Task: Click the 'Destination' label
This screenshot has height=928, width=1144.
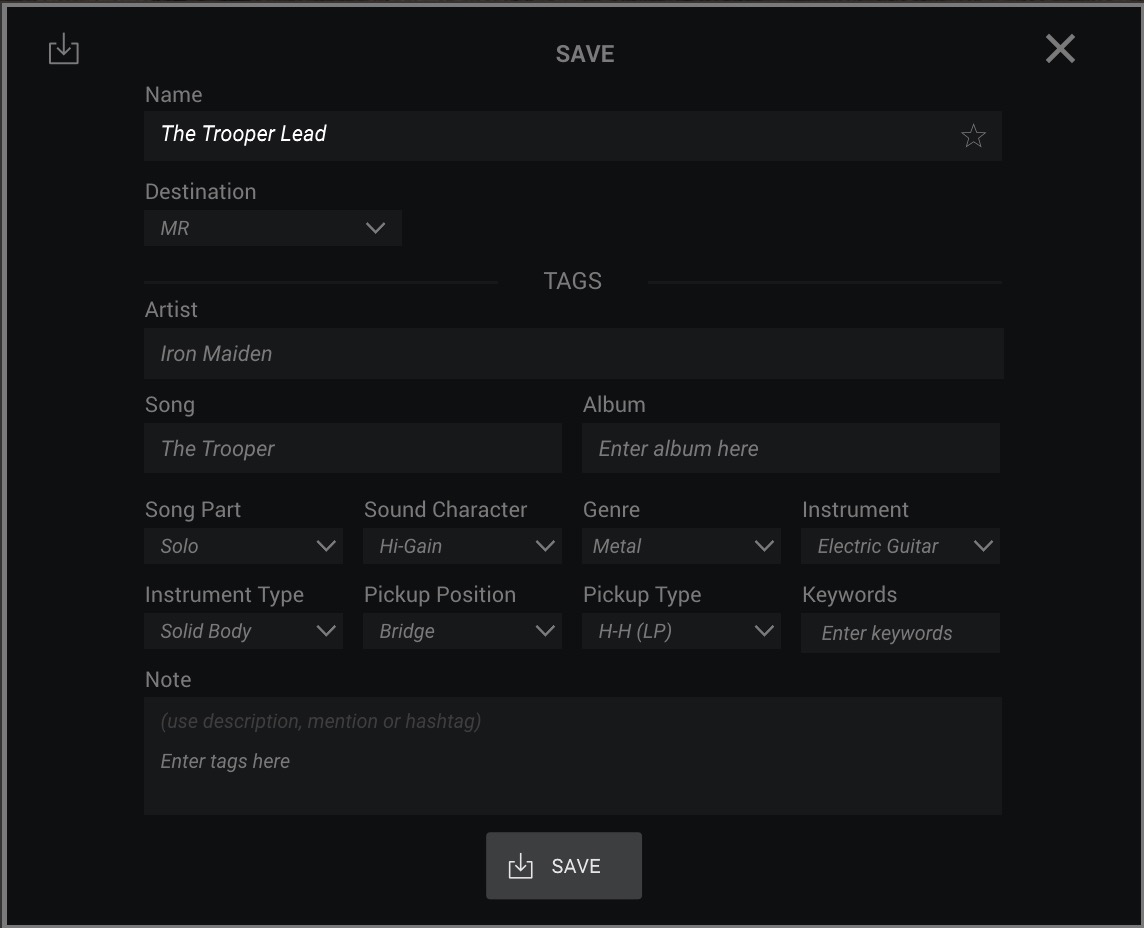Action: (201, 191)
